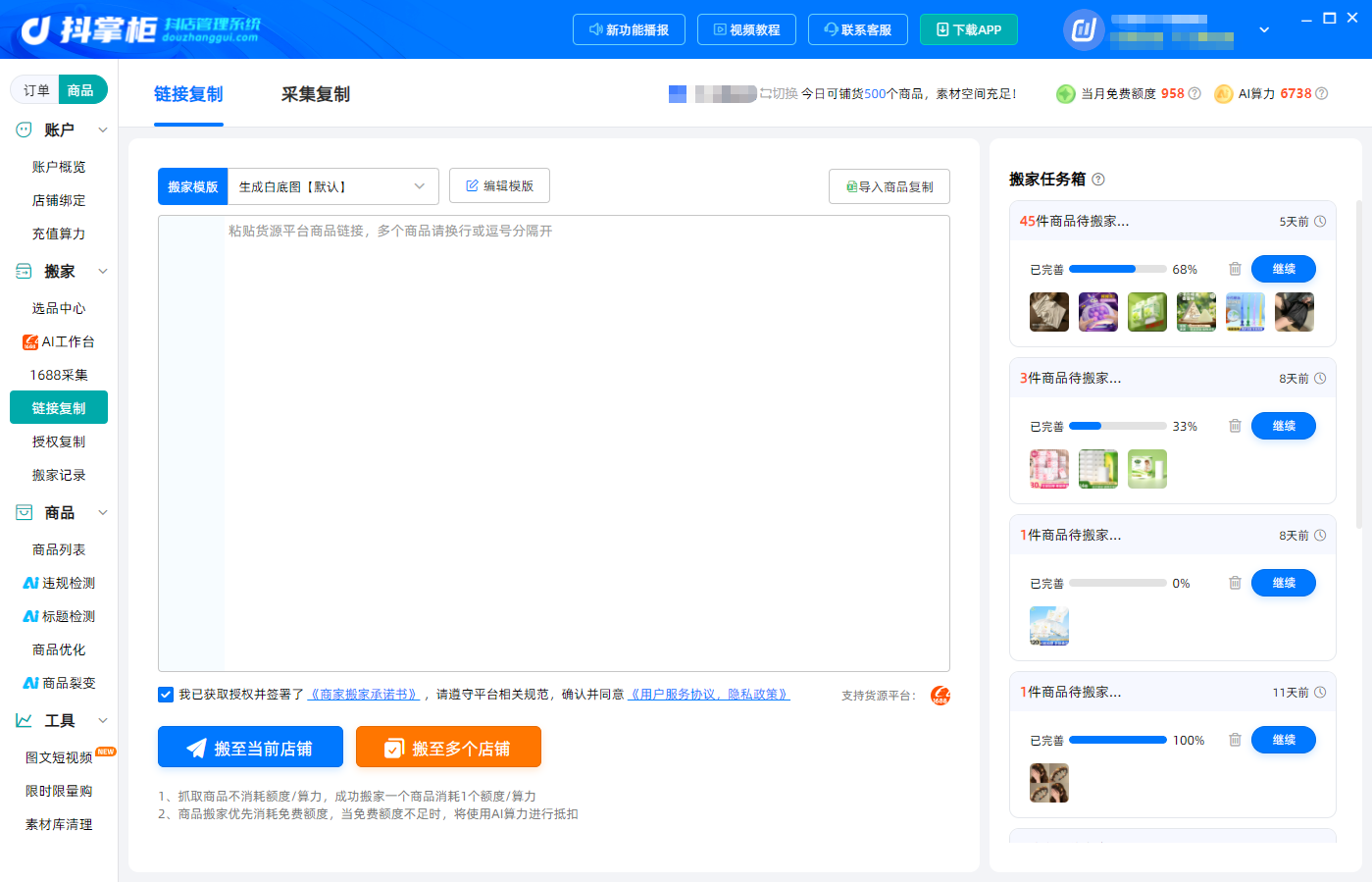Open the 生成白底图【默认】 template dropdown
This screenshot has height=882, width=1372.
[x=332, y=186]
